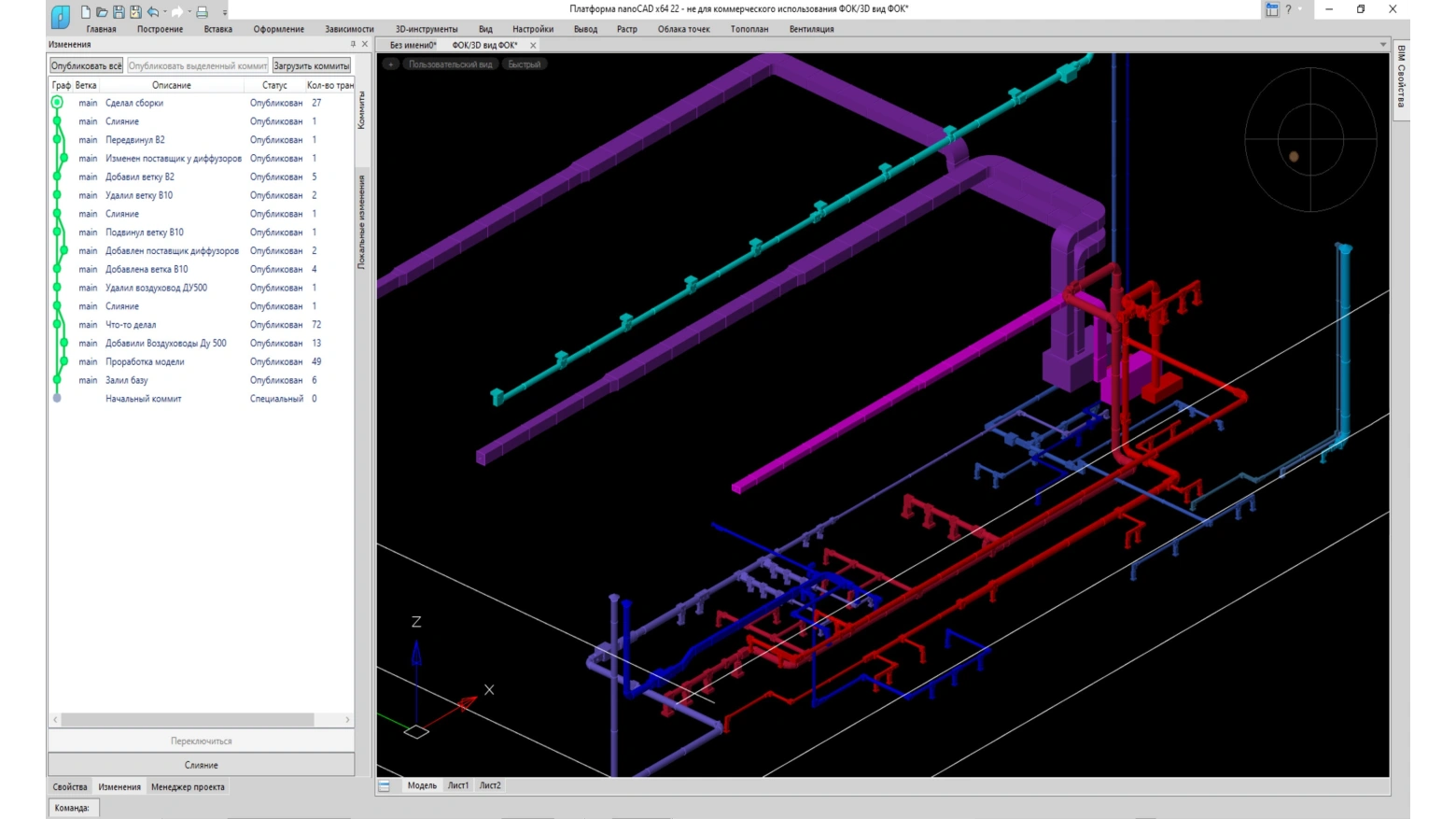Click the Undo arrow icon
Screen dimensions: 1456x819
tap(153, 12)
